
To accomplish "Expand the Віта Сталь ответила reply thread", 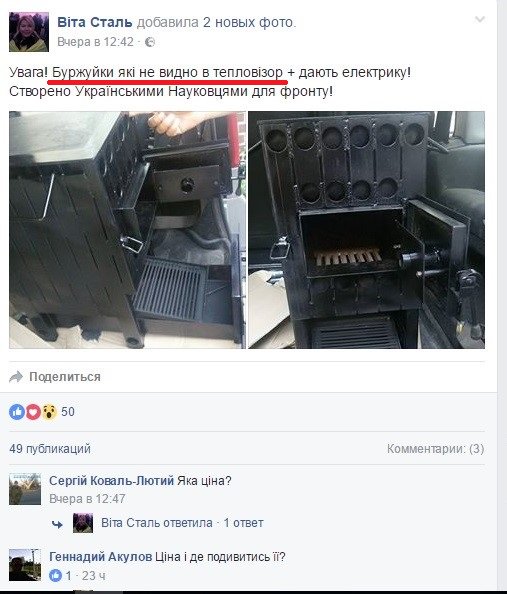I will (x=182, y=523).
